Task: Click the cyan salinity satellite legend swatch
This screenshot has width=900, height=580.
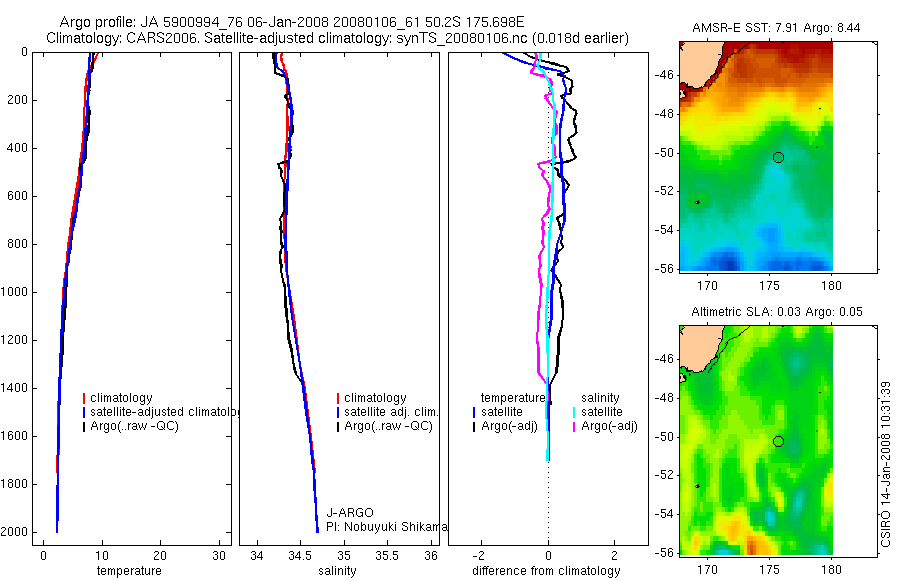Action: (x=573, y=412)
